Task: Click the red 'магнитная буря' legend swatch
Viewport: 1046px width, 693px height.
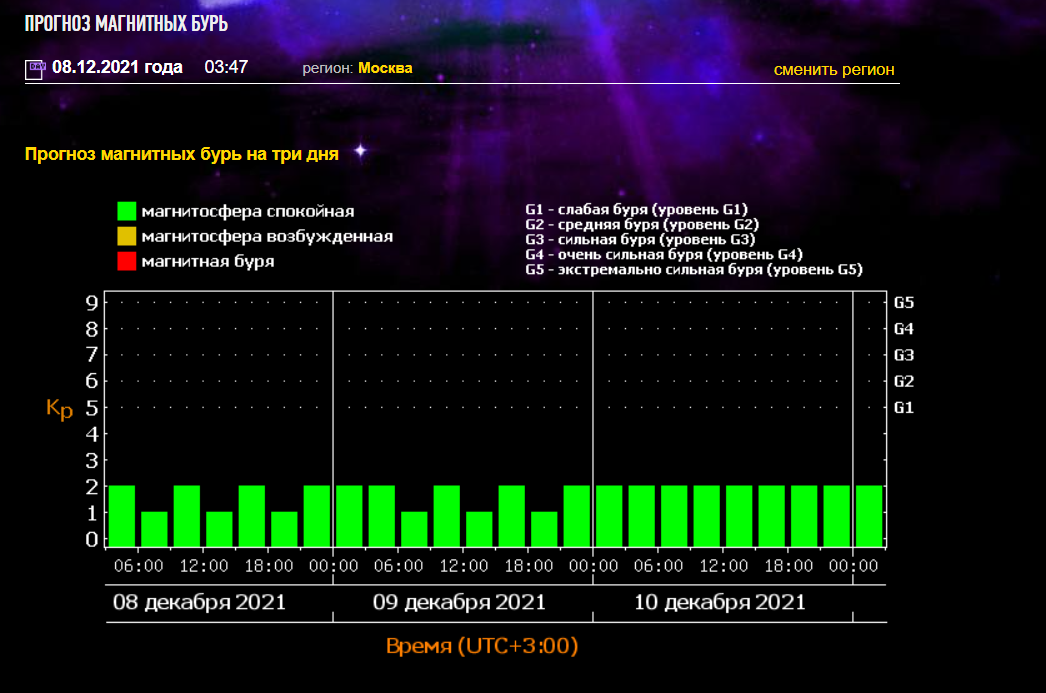Action: pyautogui.click(x=127, y=262)
